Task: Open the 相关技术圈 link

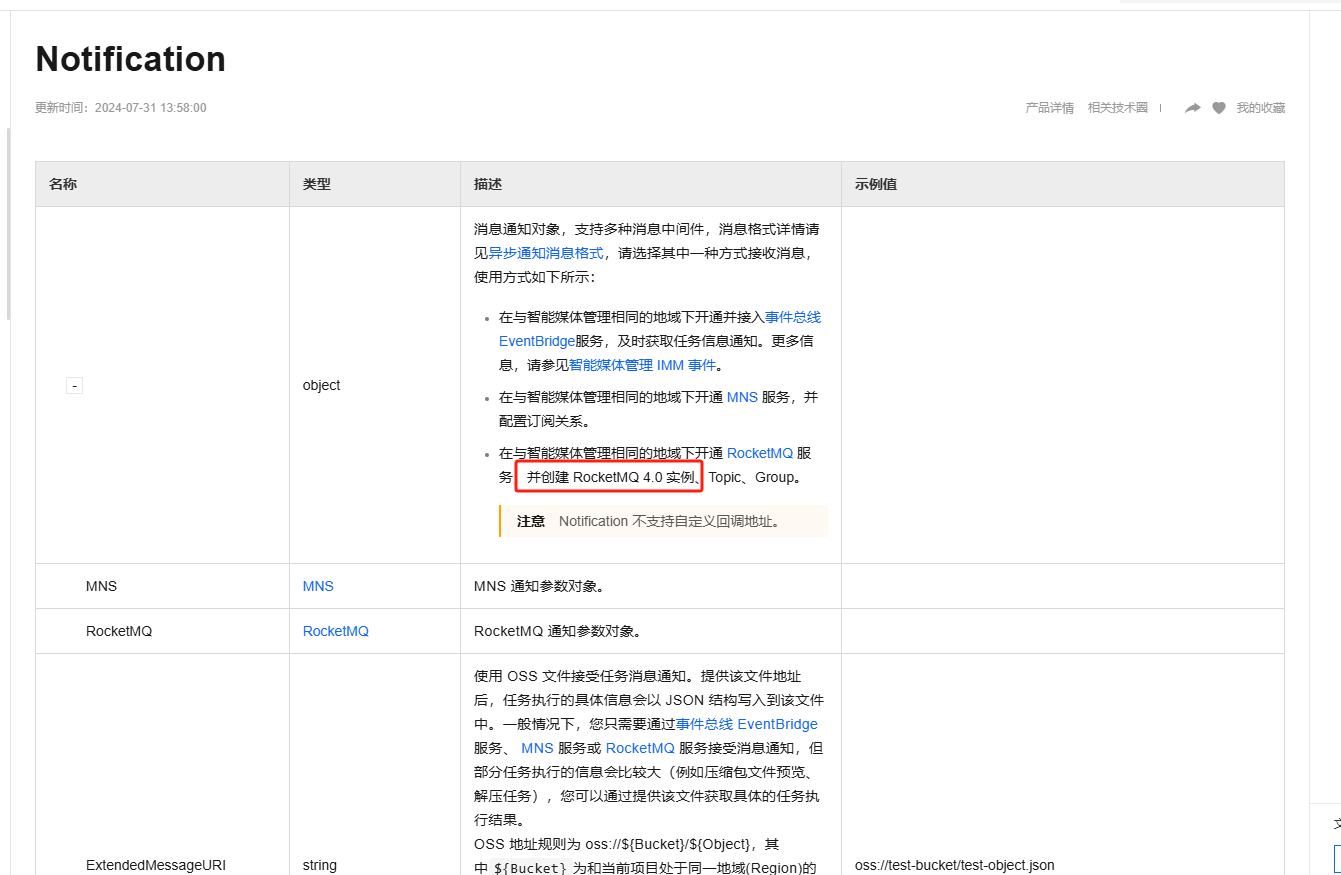Action: tap(1118, 108)
